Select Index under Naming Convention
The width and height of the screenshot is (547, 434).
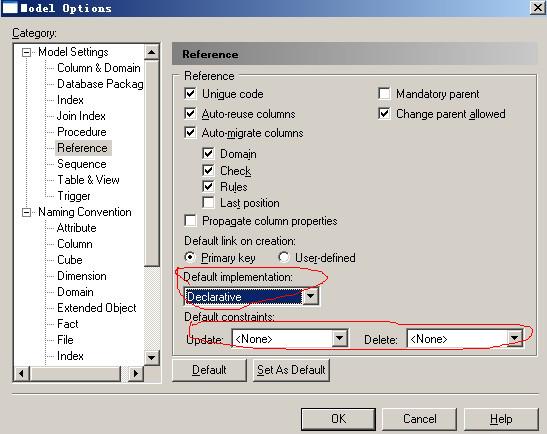pyautogui.click(x=70, y=356)
